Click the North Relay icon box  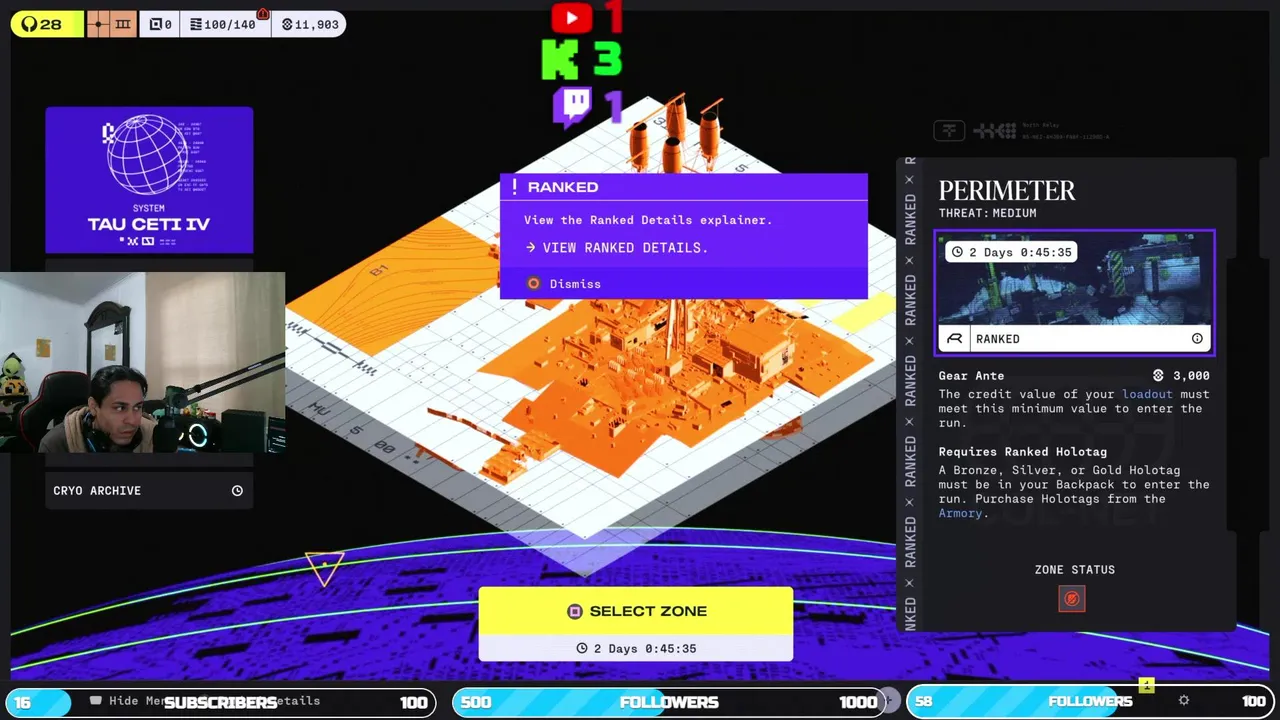[949, 131]
